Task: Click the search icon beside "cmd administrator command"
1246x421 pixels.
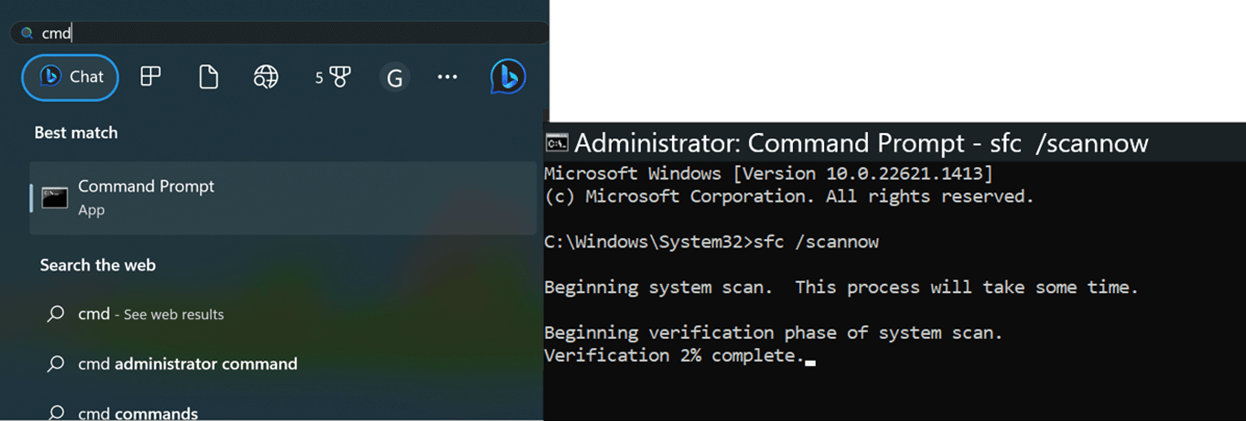Action: pyautogui.click(x=56, y=364)
